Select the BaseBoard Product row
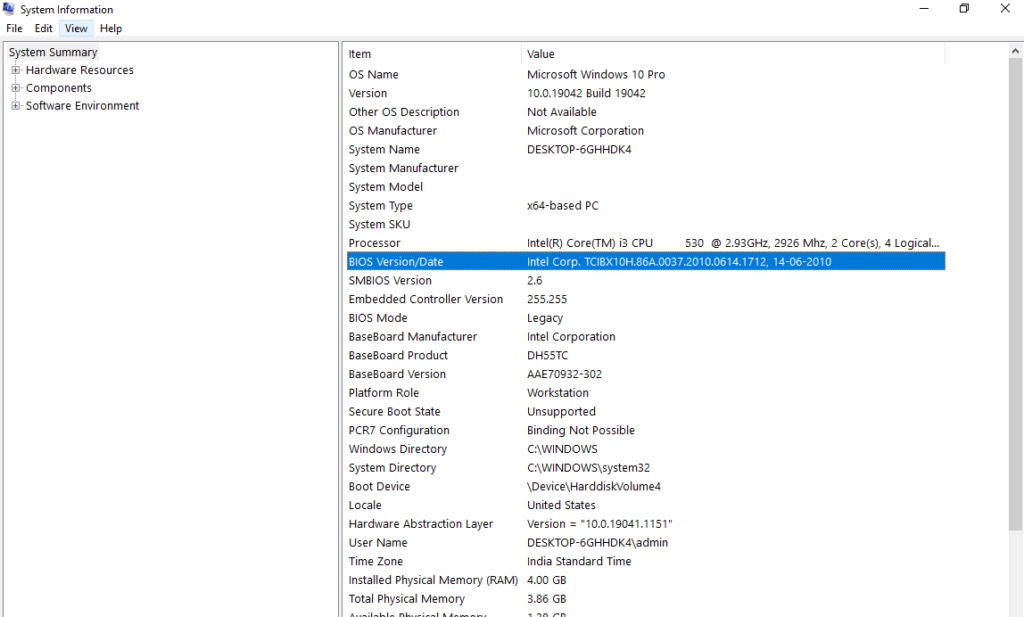Image resolution: width=1024 pixels, height=617 pixels. [x=398, y=356]
